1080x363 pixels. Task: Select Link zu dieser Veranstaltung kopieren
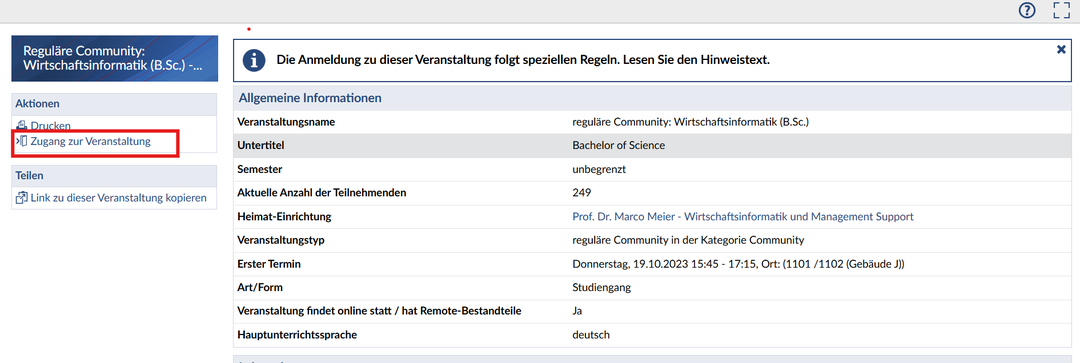(118, 198)
